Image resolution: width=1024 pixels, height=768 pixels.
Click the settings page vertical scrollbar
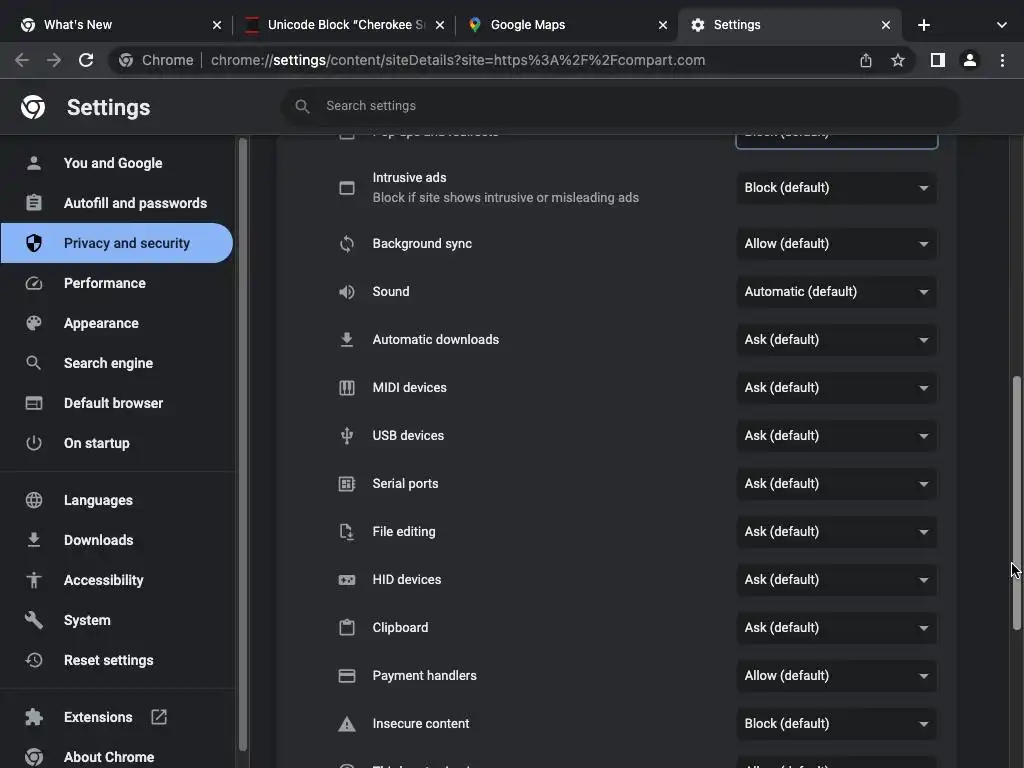(1017, 502)
